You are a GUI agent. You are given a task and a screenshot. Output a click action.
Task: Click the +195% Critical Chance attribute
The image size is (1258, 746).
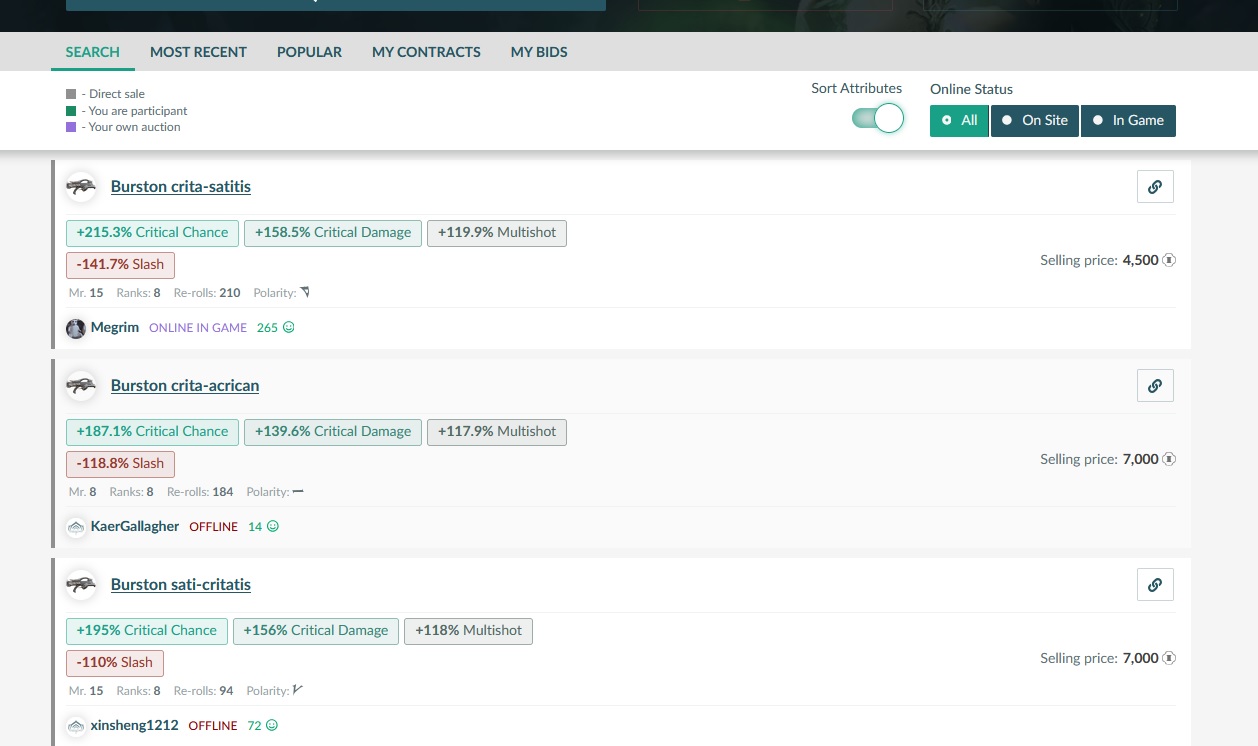pyautogui.click(x=147, y=631)
